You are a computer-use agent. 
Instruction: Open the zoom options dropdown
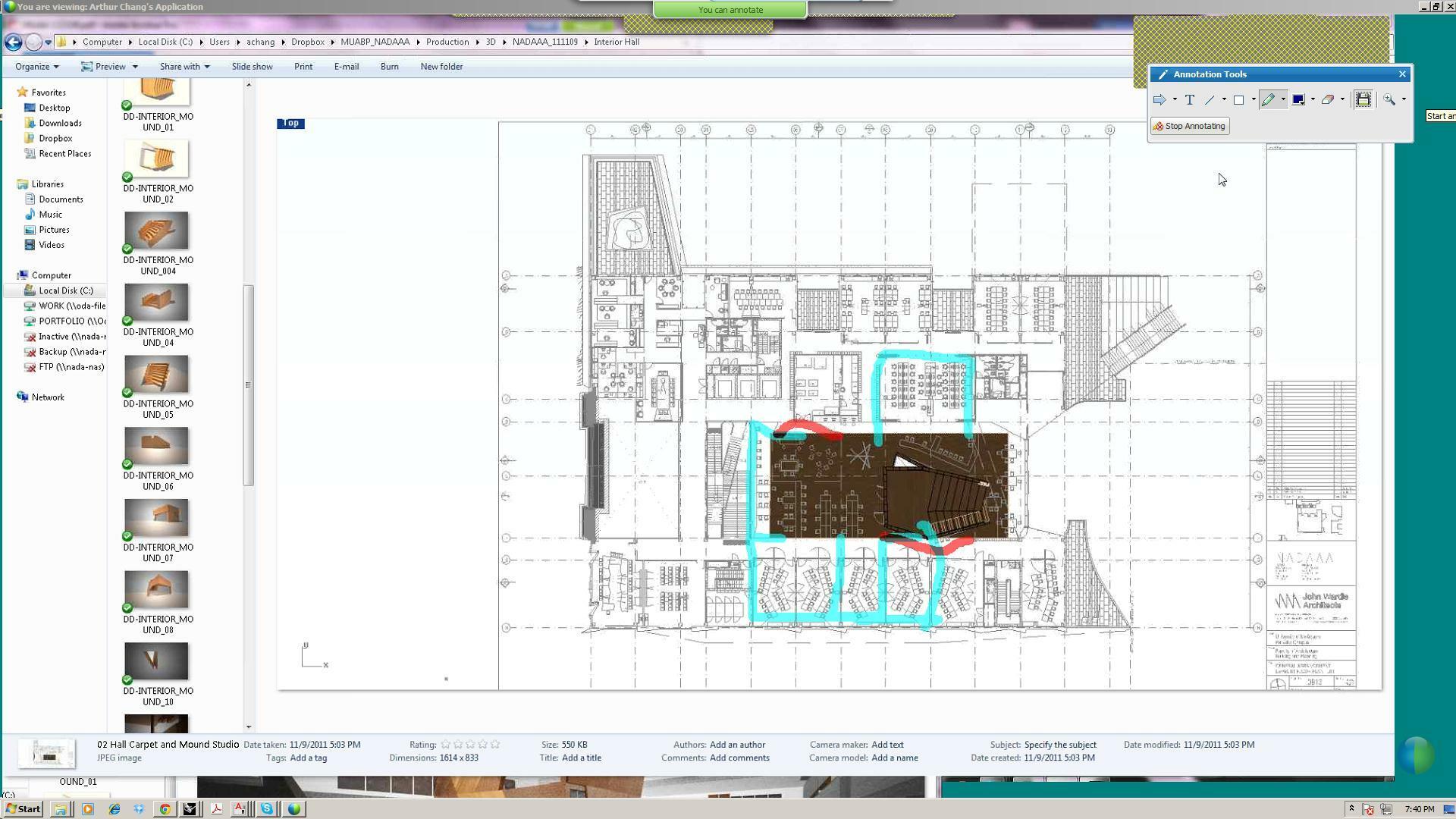click(1404, 99)
